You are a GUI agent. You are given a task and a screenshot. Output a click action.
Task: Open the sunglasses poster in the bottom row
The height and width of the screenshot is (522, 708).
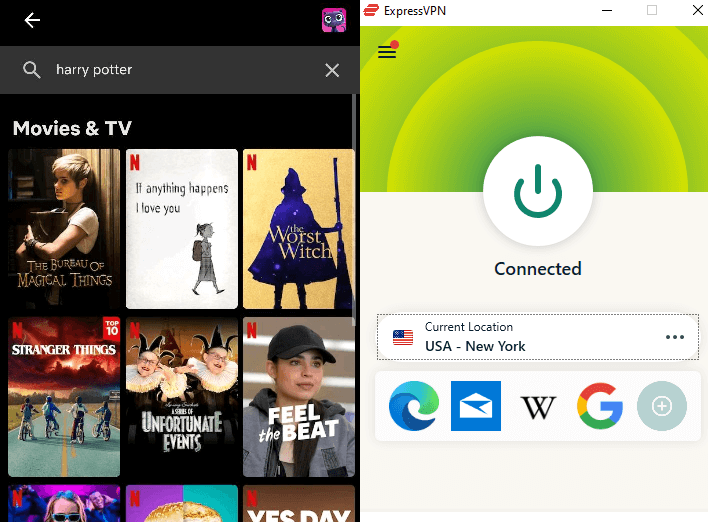pos(64,503)
